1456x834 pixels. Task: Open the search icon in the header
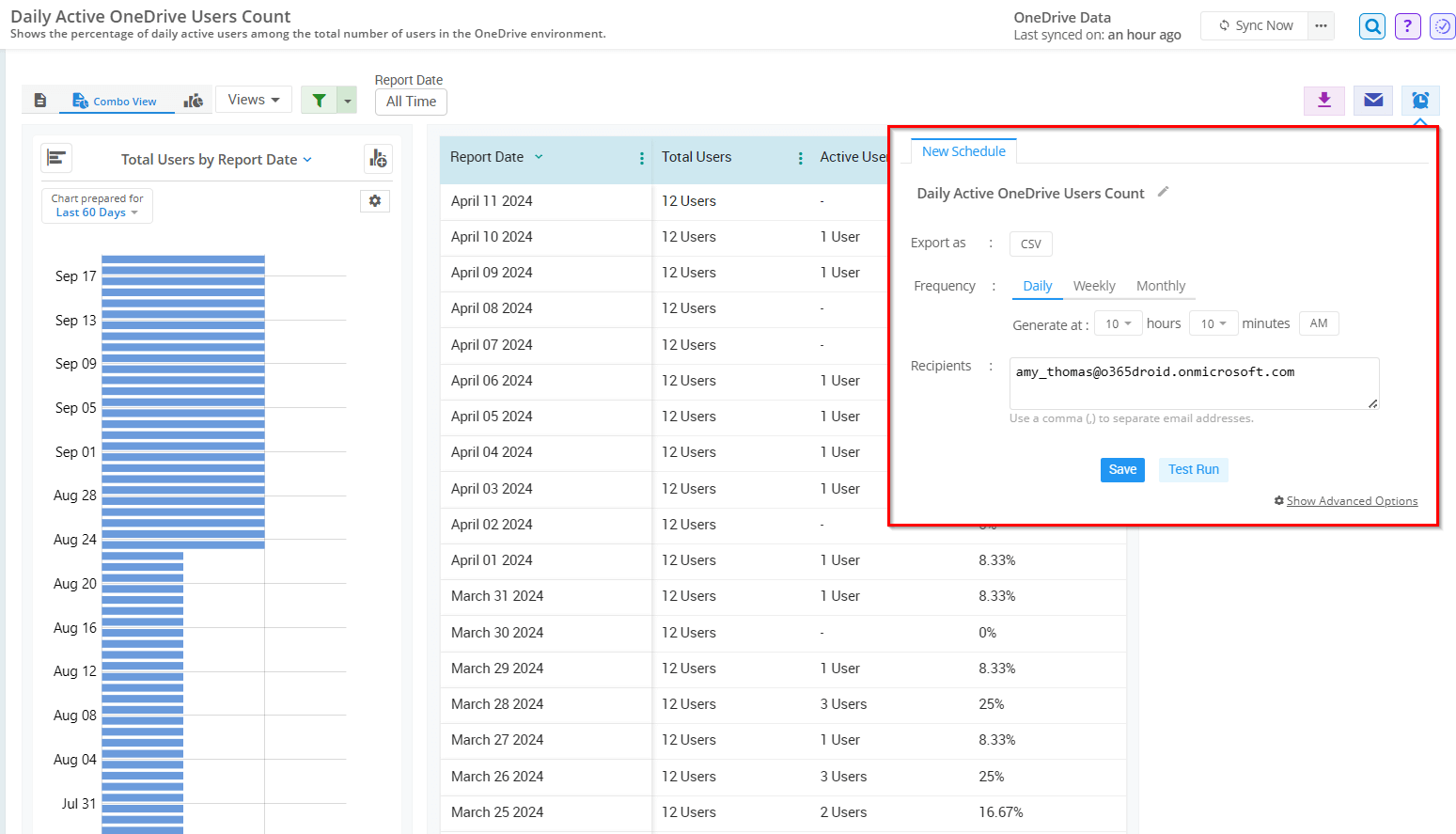[x=1371, y=25]
